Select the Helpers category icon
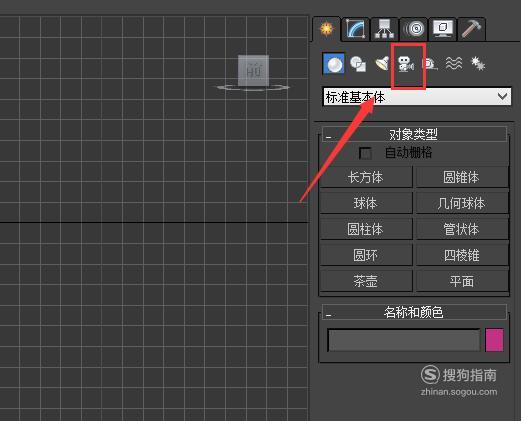 (x=430, y=64)
